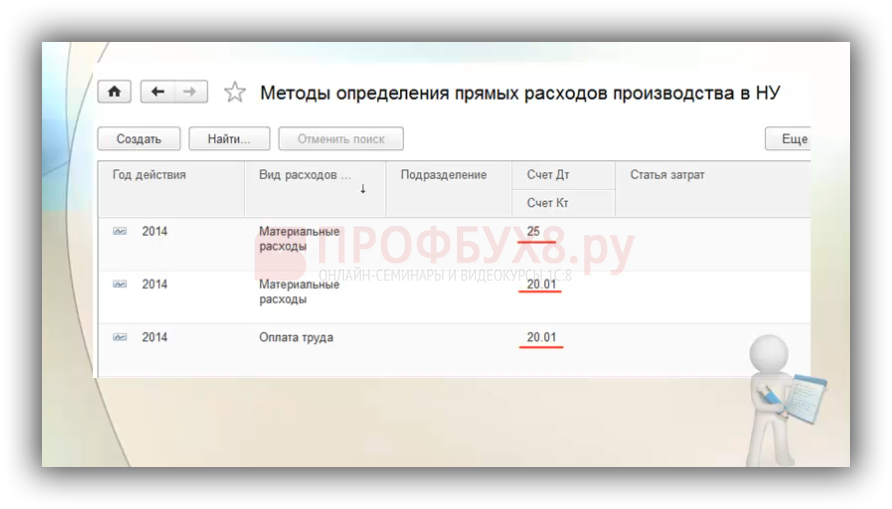Click the Статья затрат column header
Image resolution: width=892 pixels, height=509 pixels.
667,175
